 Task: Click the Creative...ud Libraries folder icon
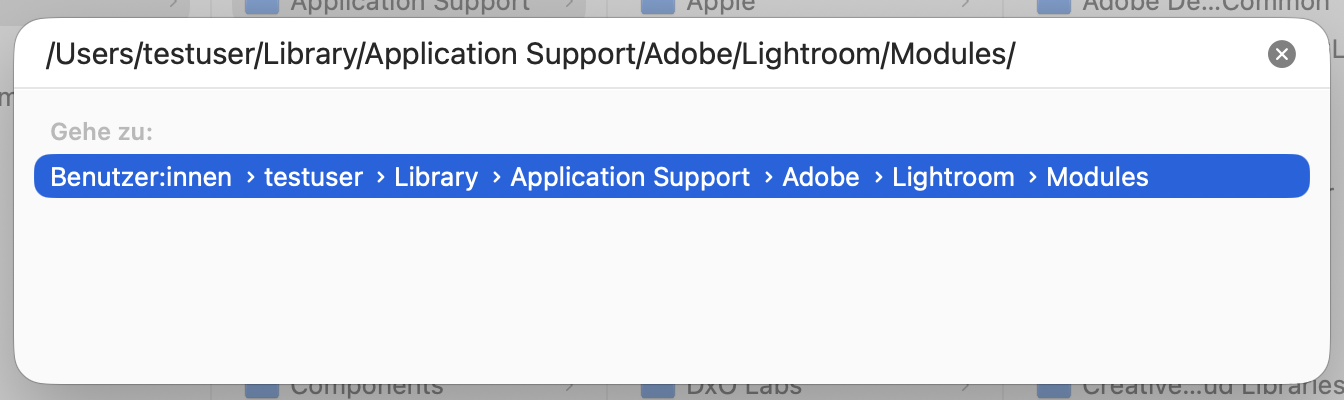[x=1053, y=389]
